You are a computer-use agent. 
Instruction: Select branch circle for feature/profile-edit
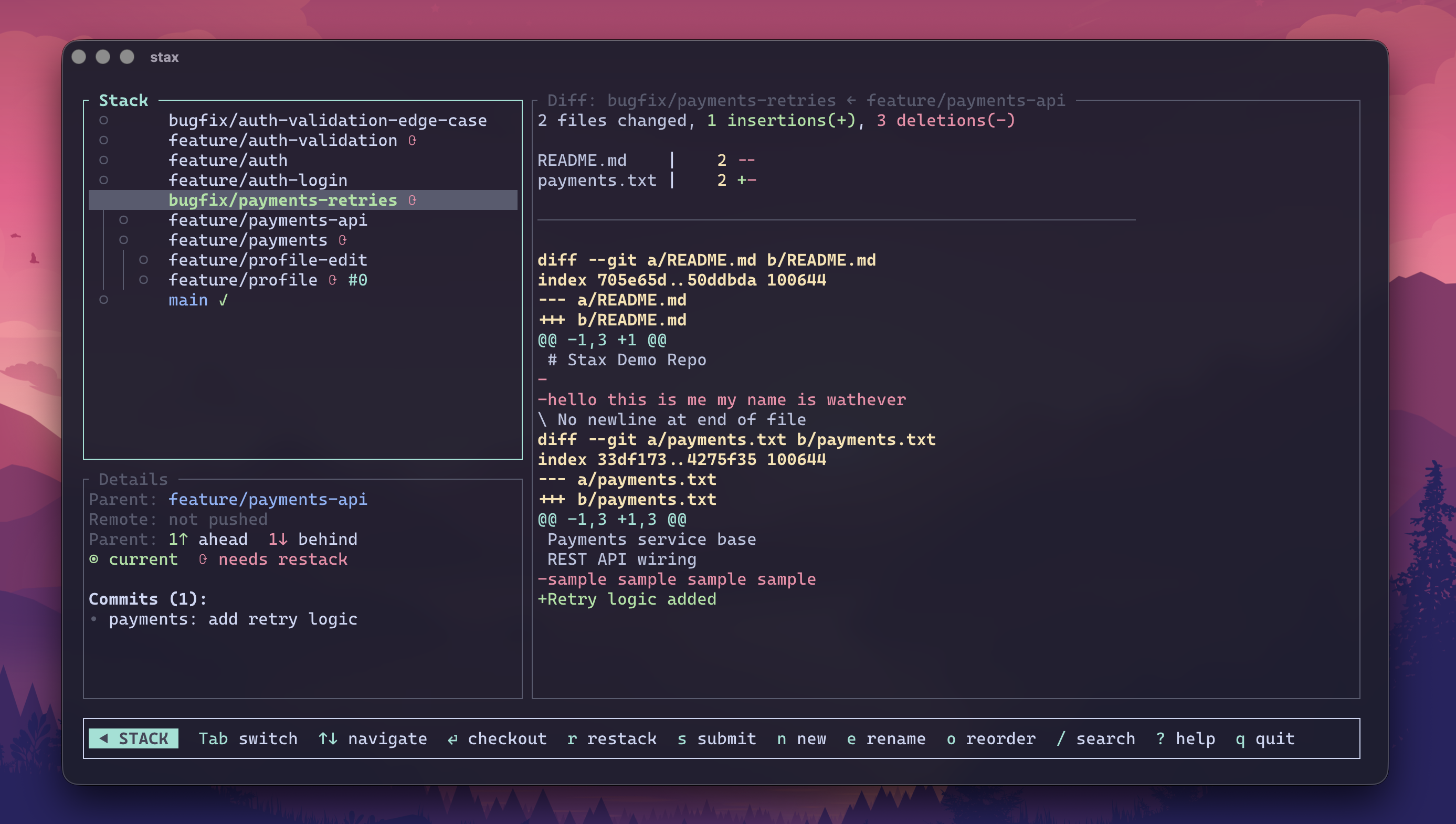coord(144,260)
